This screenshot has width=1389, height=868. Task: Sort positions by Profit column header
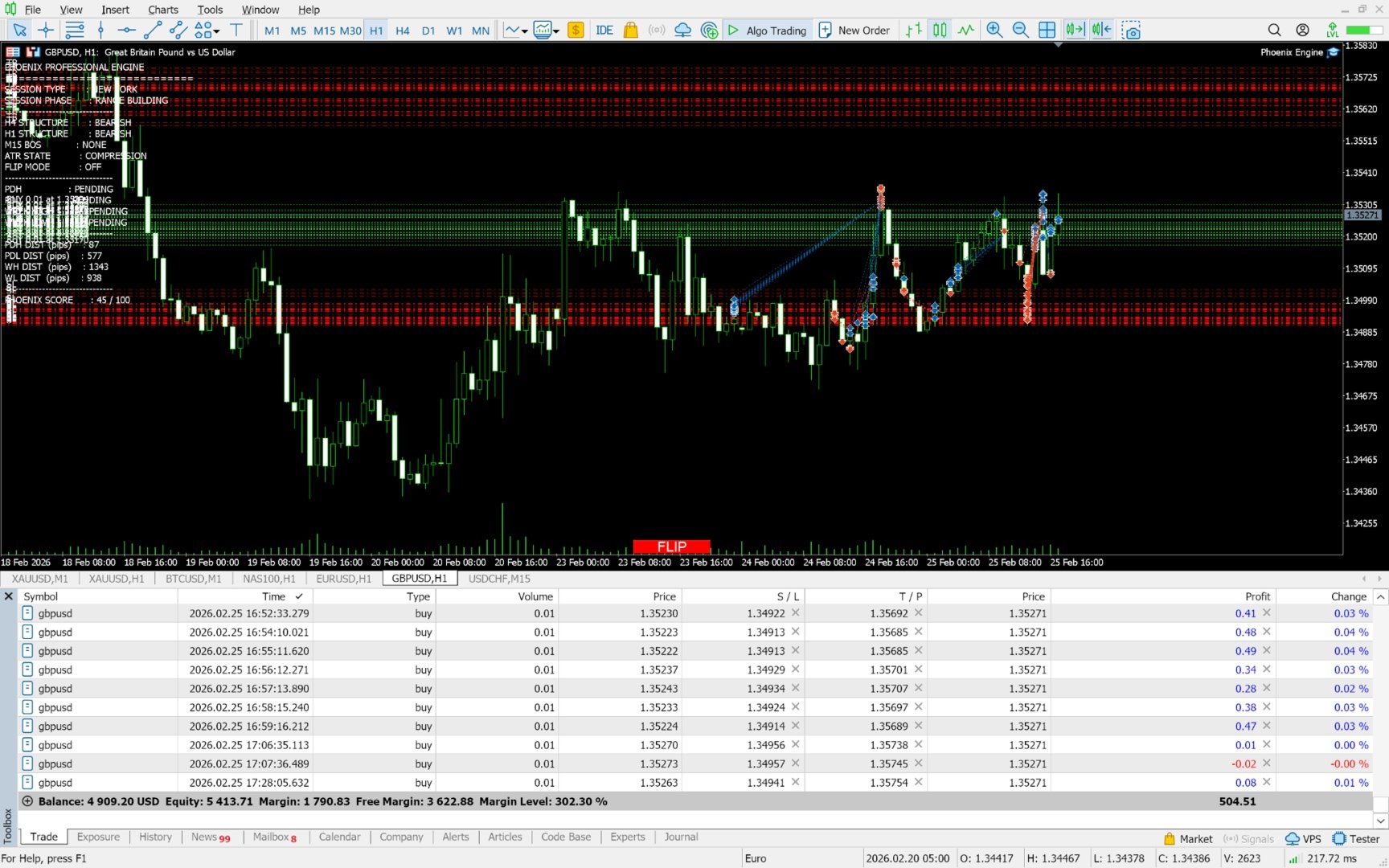1257,596
